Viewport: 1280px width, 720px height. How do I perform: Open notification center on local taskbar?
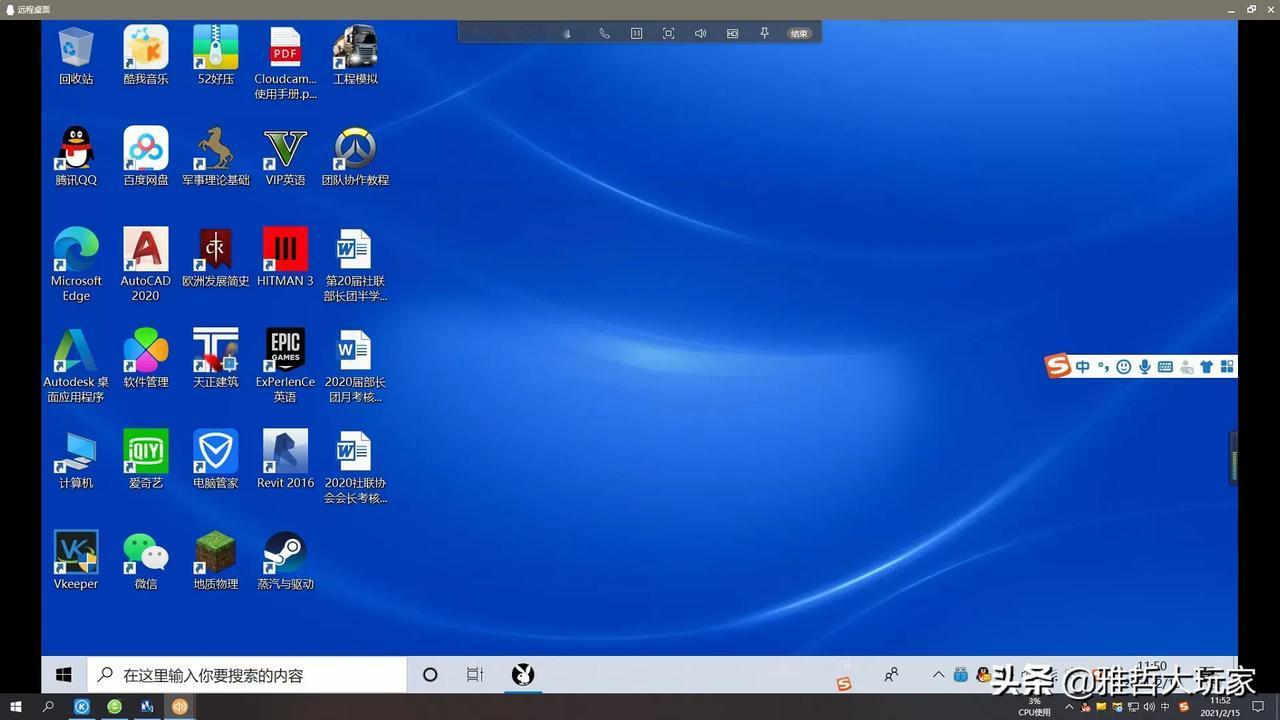[1258, 707]
